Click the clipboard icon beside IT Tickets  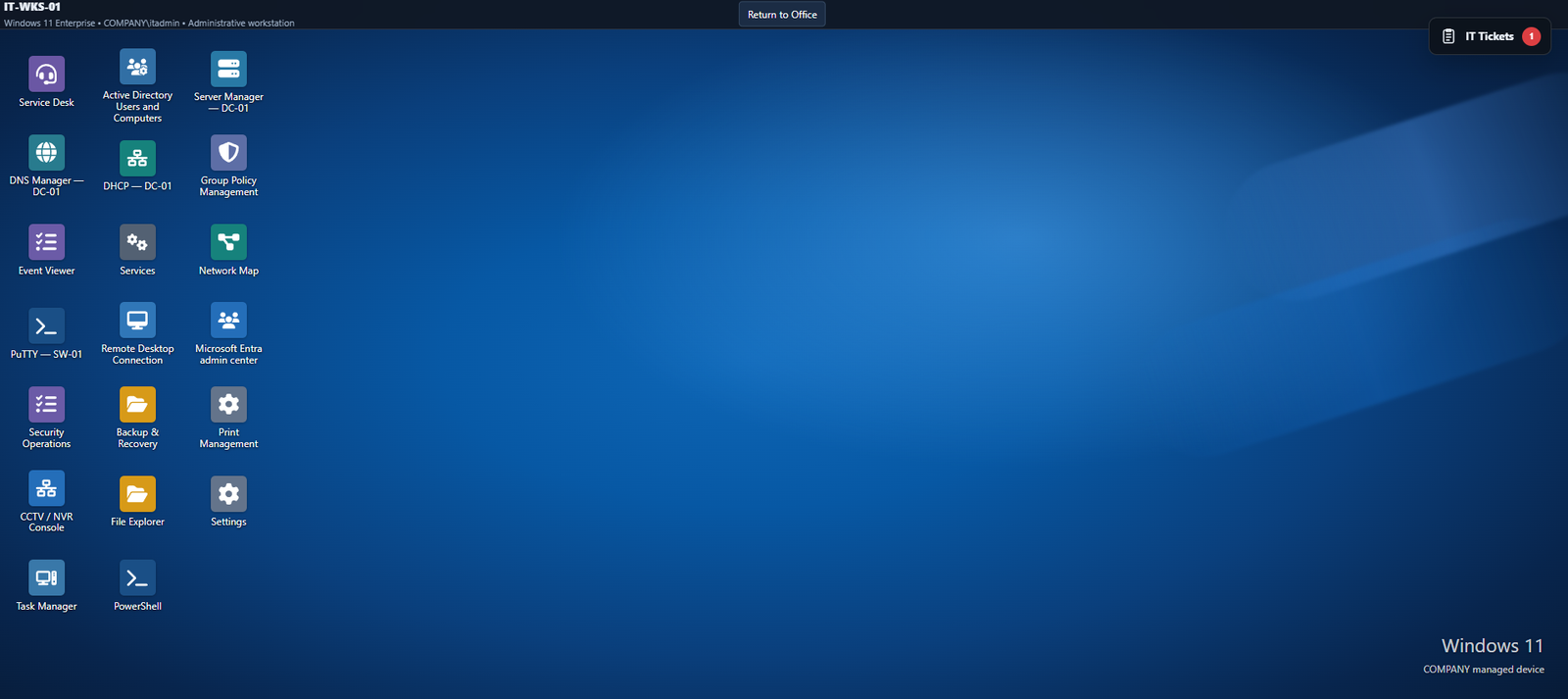1448,36
